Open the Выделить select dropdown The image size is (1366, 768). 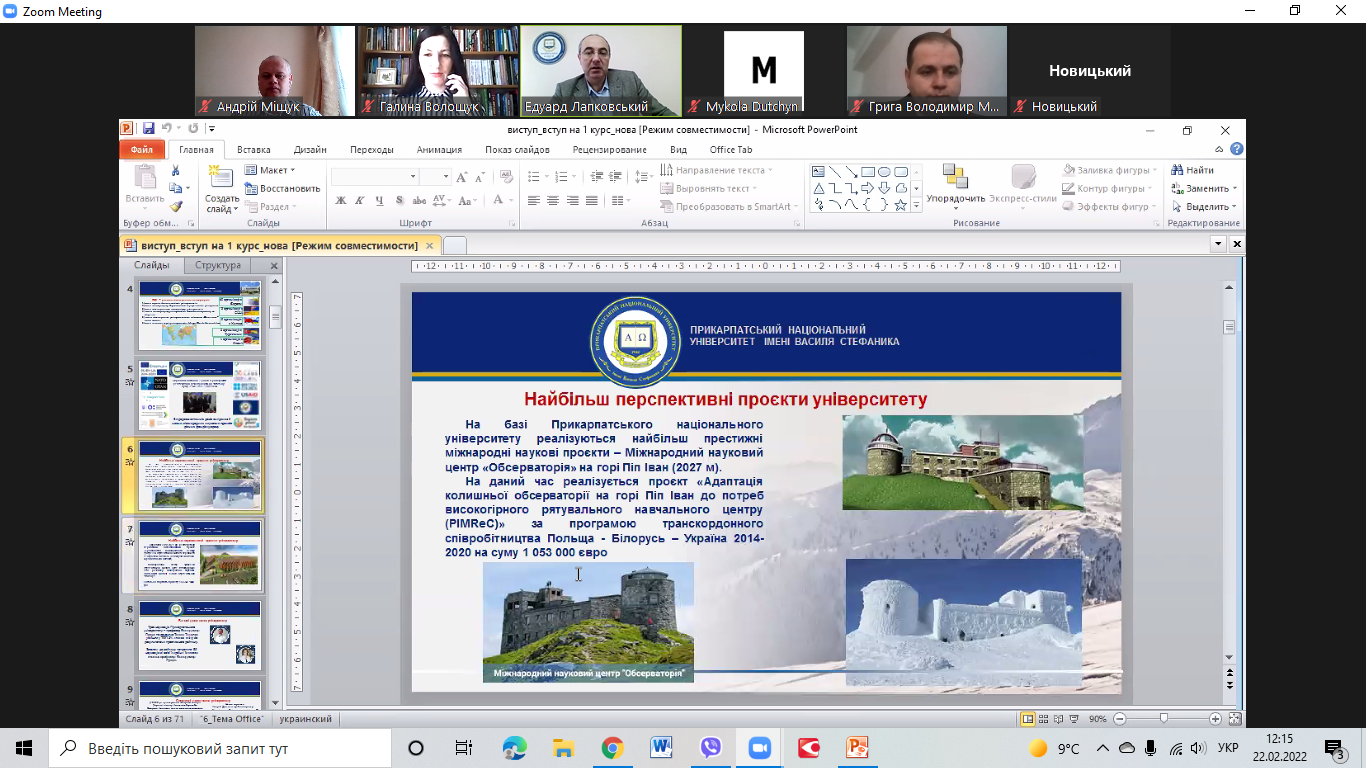coord(1206,207)
